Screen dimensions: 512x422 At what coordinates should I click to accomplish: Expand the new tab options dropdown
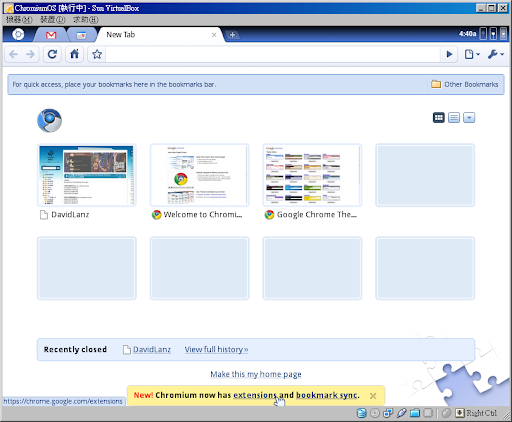pos(469,117)
